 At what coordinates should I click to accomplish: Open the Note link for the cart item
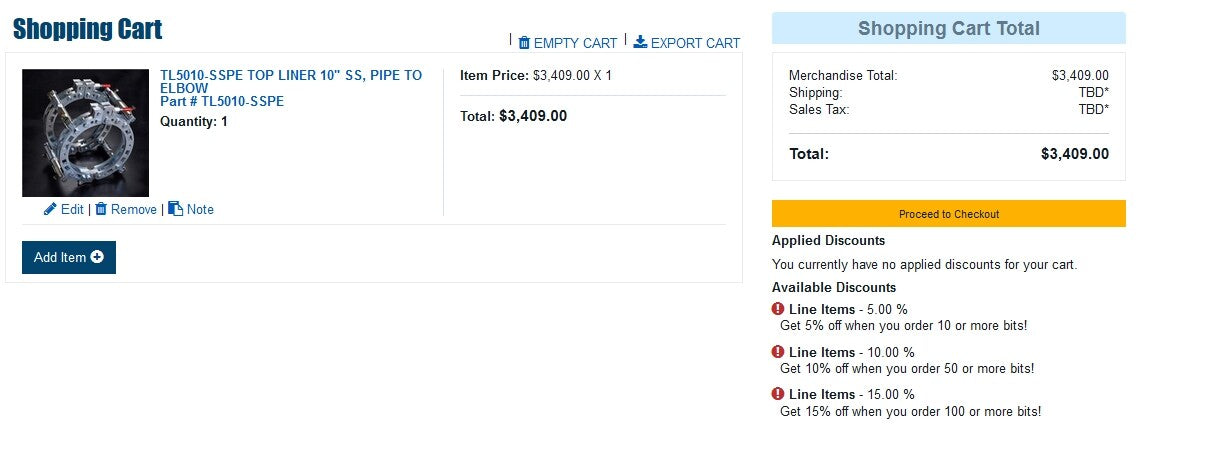[200, 209]
